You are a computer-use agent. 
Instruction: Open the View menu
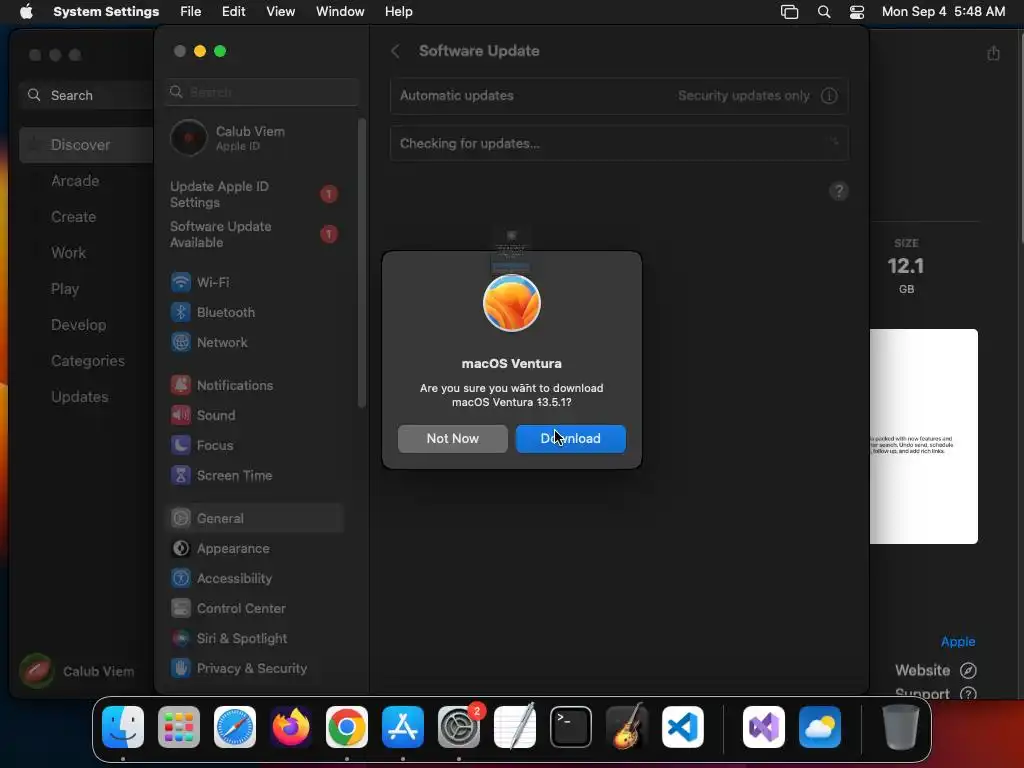tap(281, 12)
